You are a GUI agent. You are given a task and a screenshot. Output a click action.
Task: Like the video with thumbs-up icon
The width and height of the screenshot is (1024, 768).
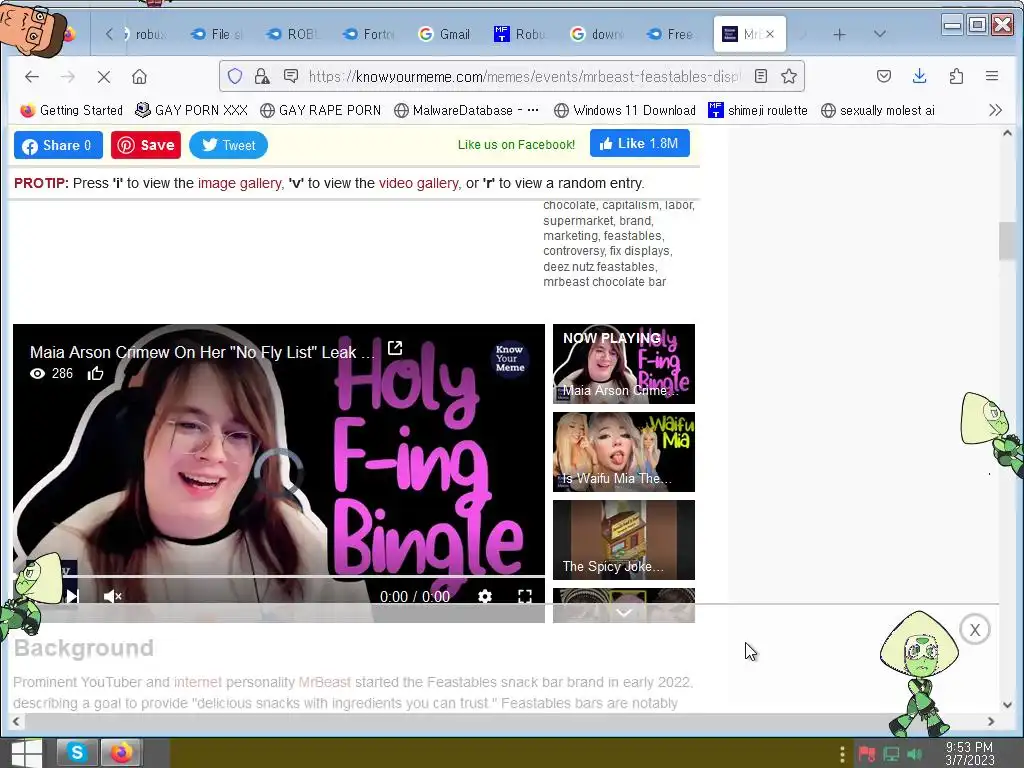(x=95, y=374)
